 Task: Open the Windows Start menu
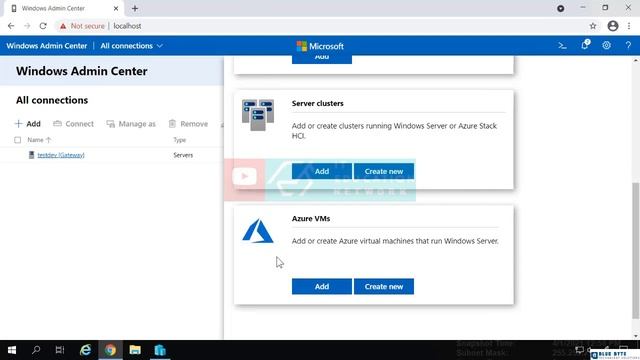[x=12, y=350]
